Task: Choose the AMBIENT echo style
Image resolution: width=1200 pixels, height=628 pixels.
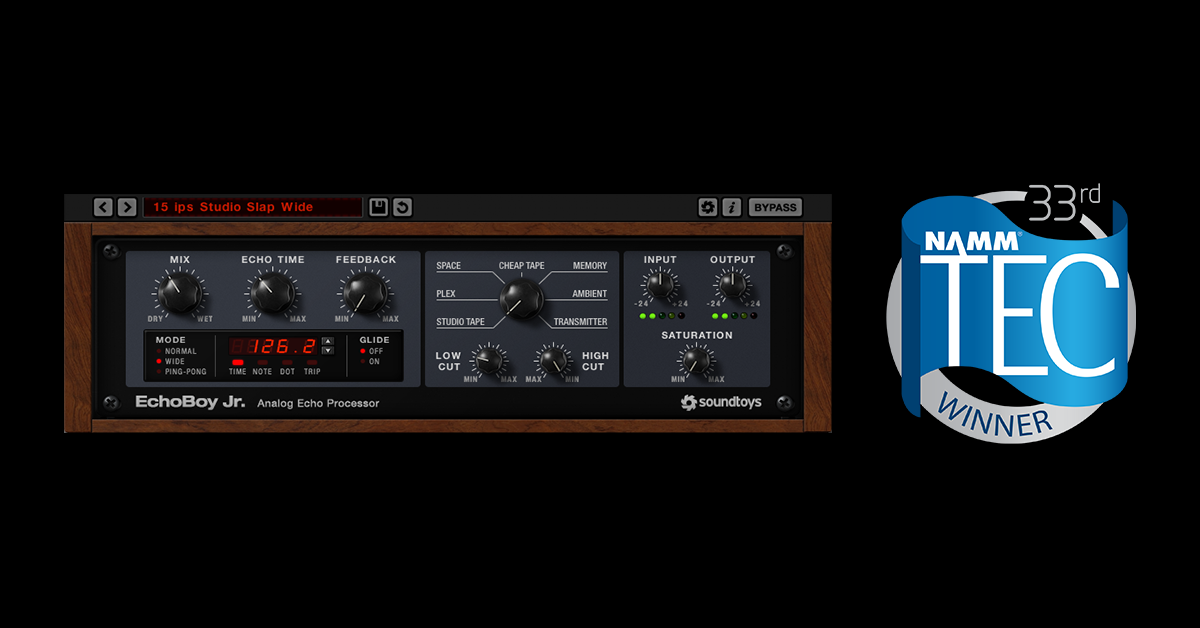Action: coord(590,294)
